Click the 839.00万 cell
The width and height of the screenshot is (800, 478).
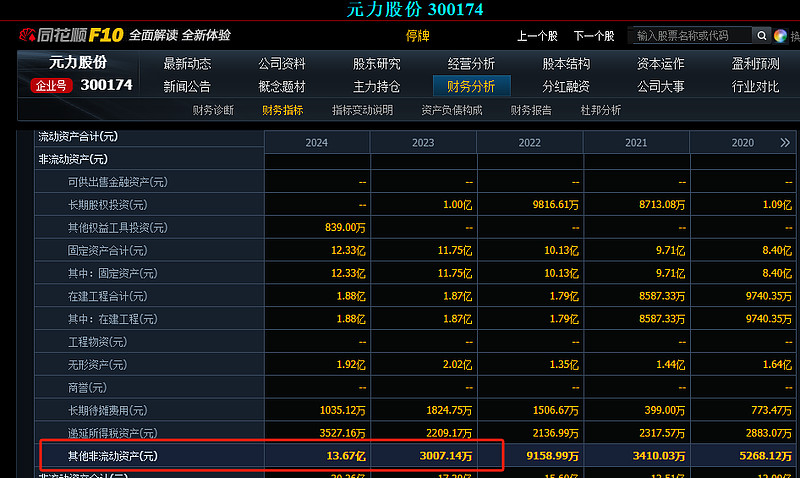[x=345, y=228]
